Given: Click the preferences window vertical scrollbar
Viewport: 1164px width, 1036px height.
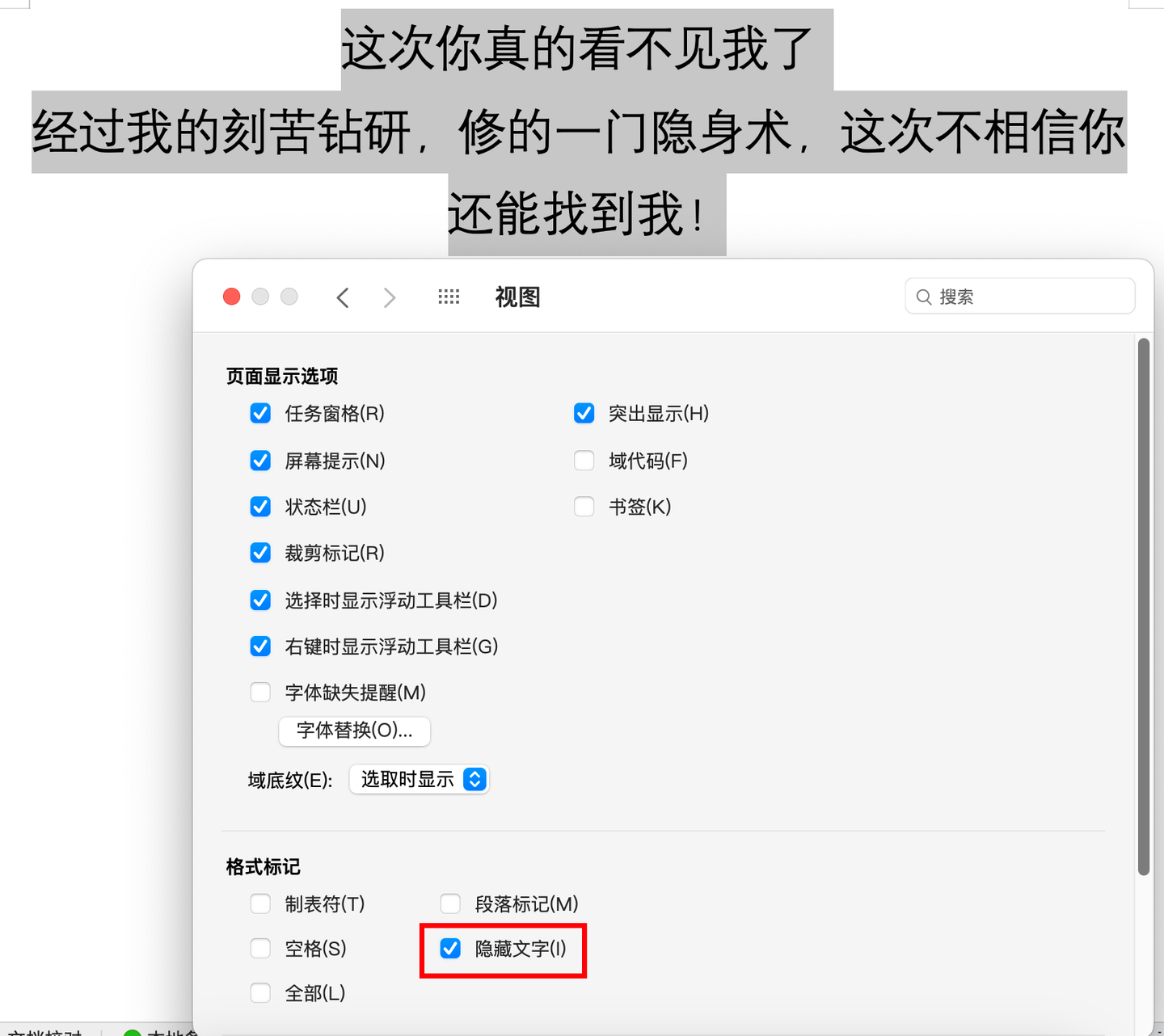Looking at the screenshot, I should [x=1143, y=606].
